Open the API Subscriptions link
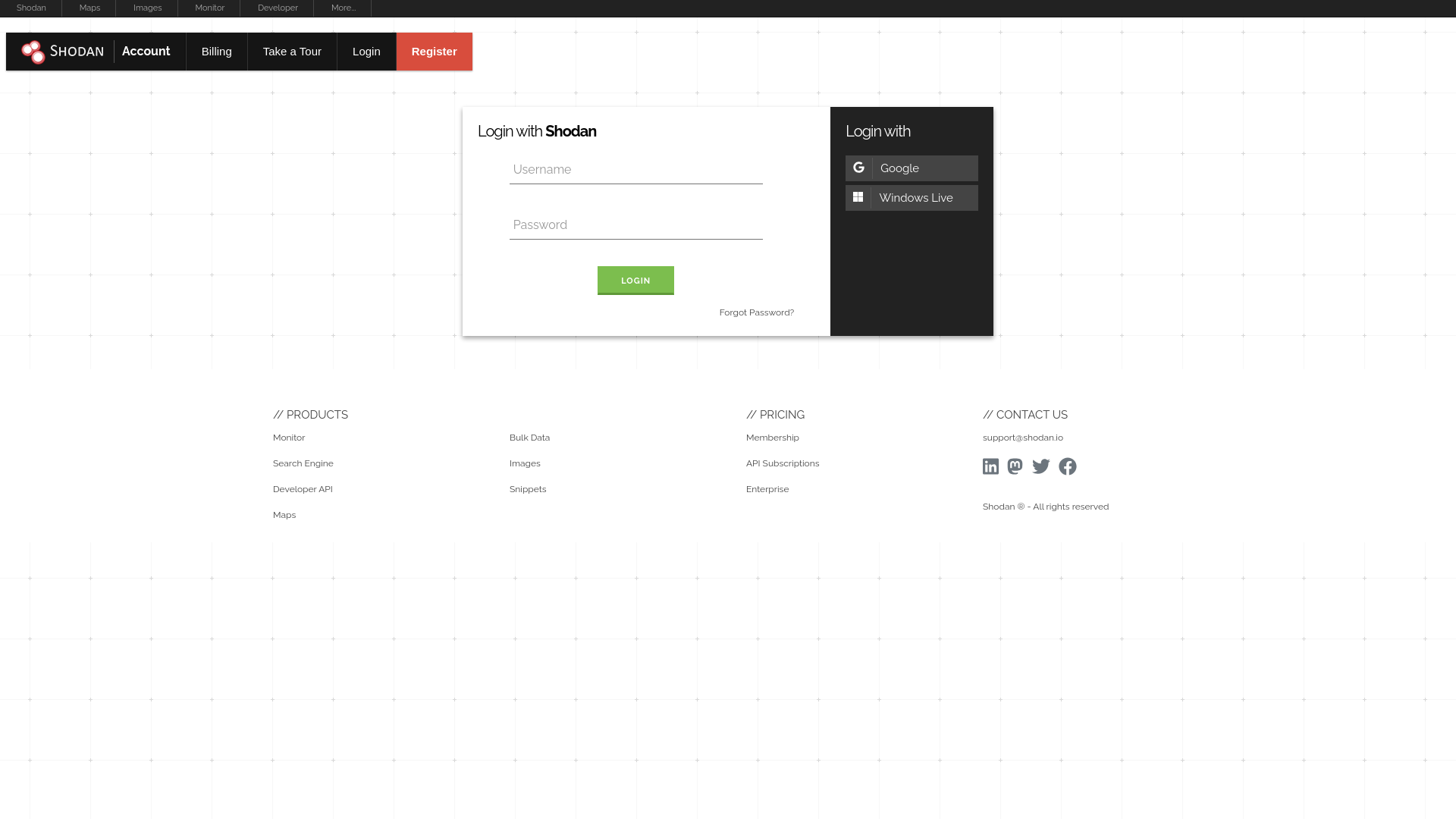The width and height of the screenshot is (1456, 819). pos(783,463)
